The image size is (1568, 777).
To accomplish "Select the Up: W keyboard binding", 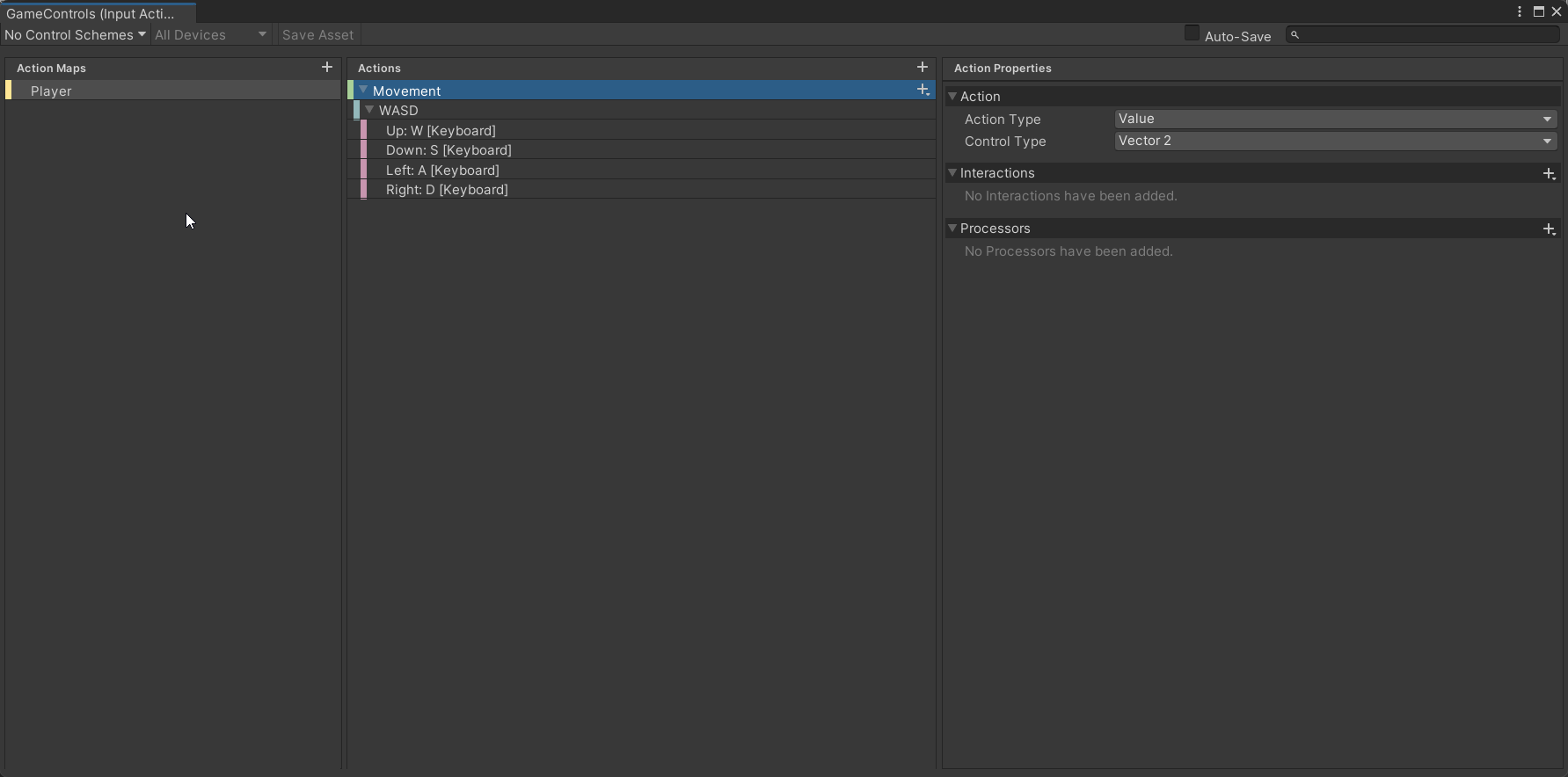I will [441, 131].
